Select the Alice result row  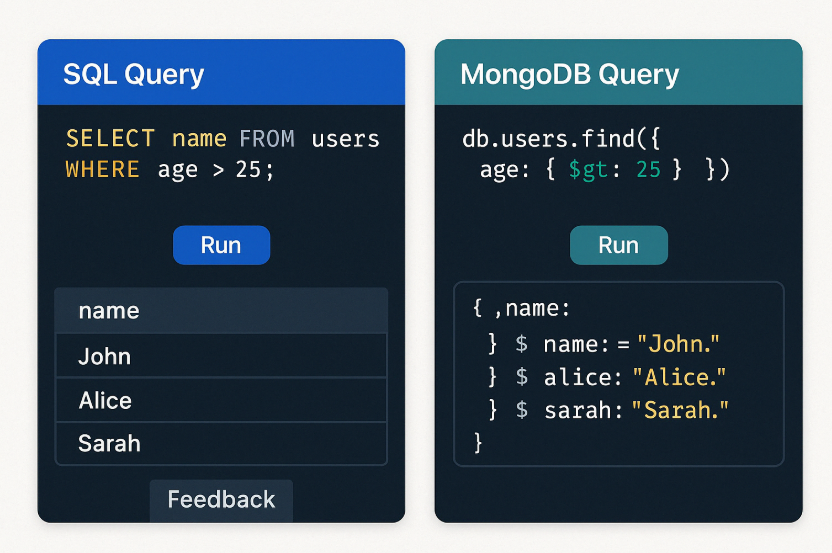click(x=221, y=400)
